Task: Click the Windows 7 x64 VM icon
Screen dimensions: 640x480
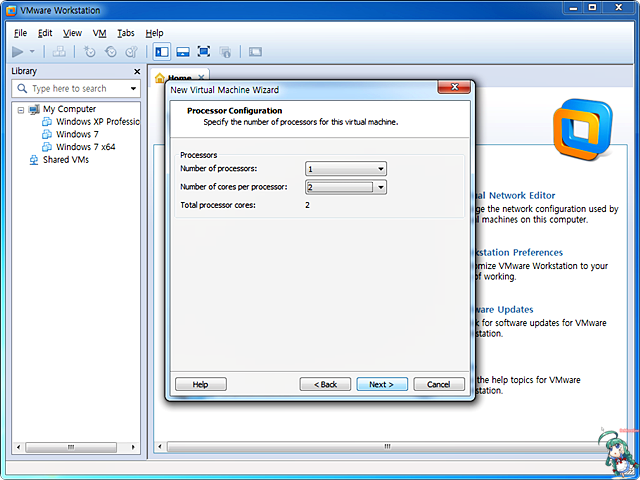Action: point(47,147)
